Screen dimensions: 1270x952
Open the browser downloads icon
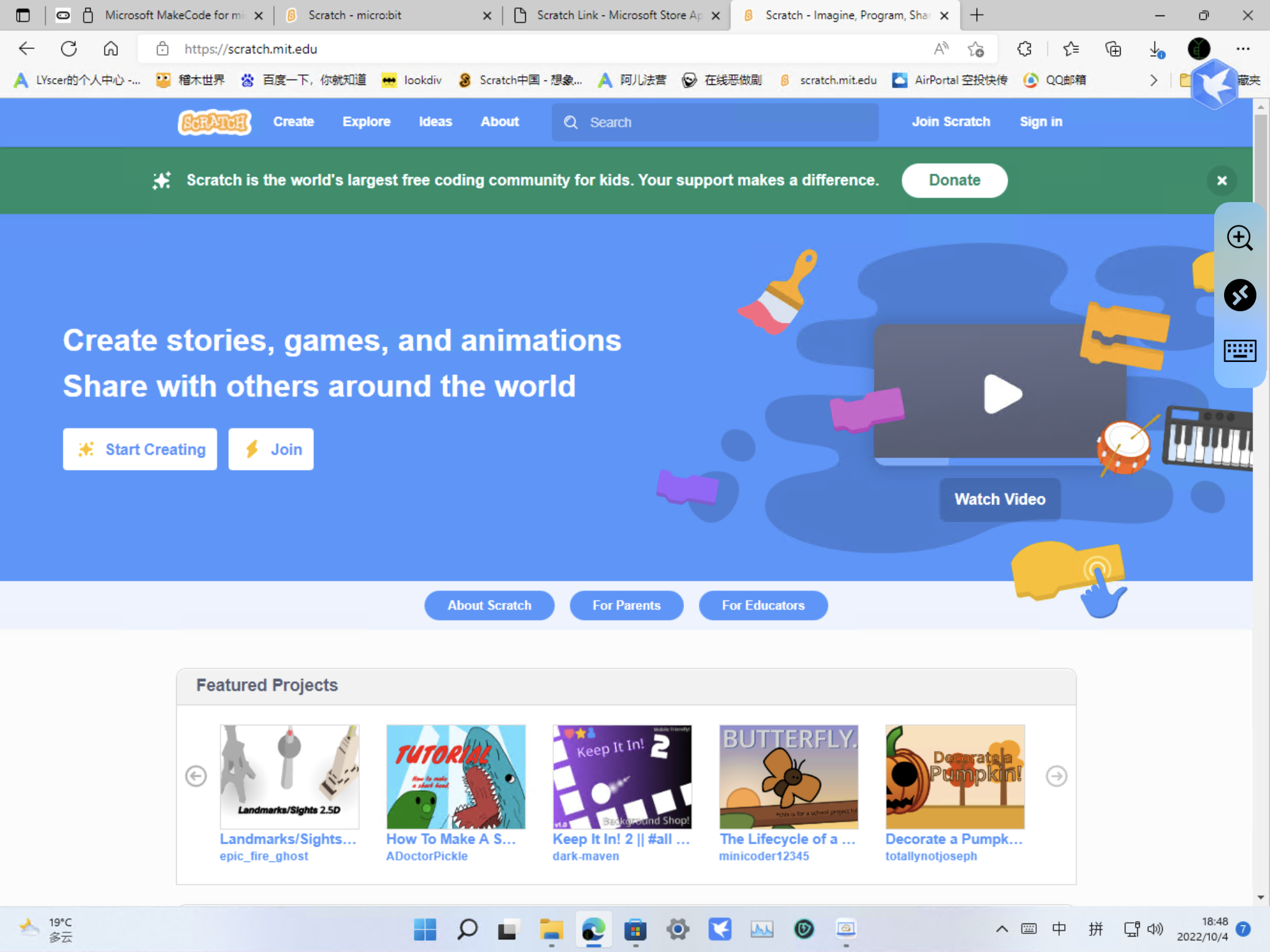coord(1156,49)
